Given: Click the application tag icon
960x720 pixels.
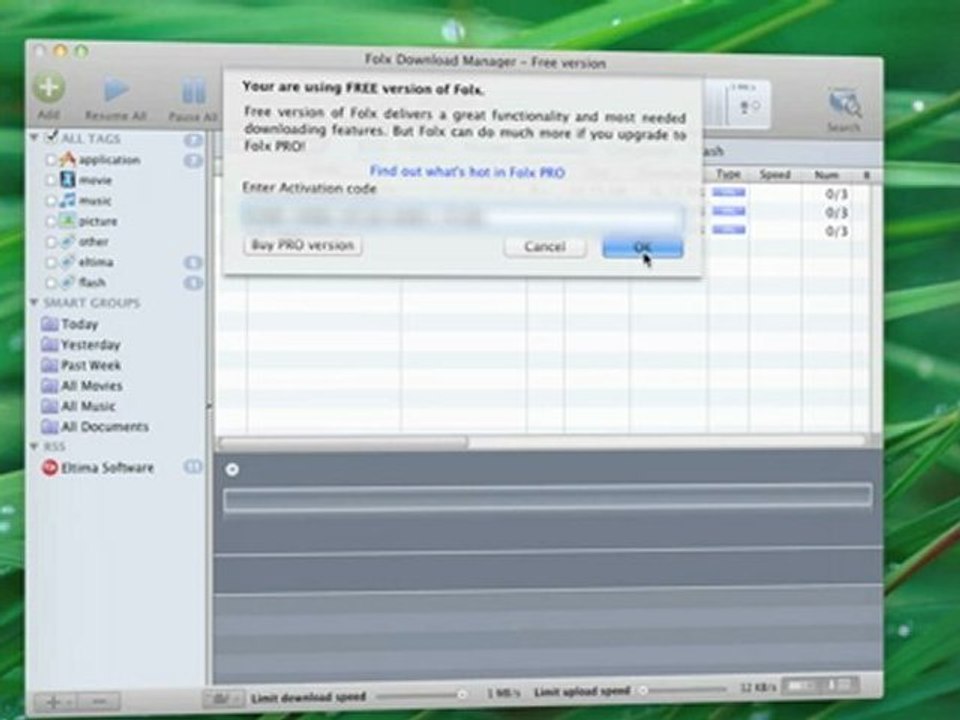Looking at the screenshot, I should tap(68, 159).
